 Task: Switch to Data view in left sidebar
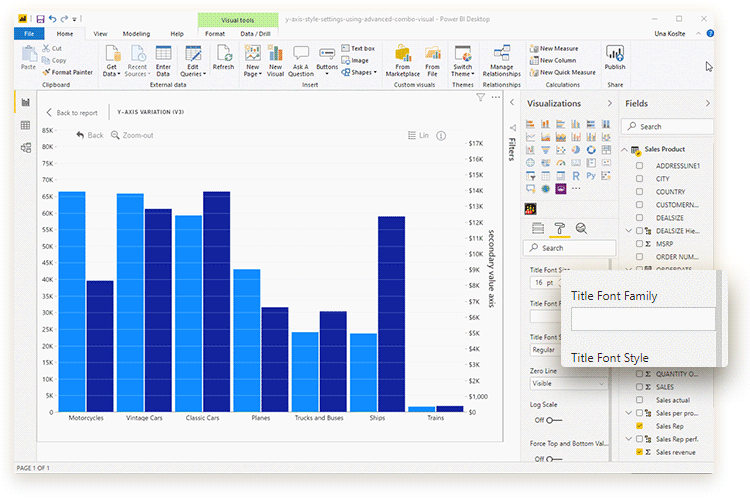(26, 125)
